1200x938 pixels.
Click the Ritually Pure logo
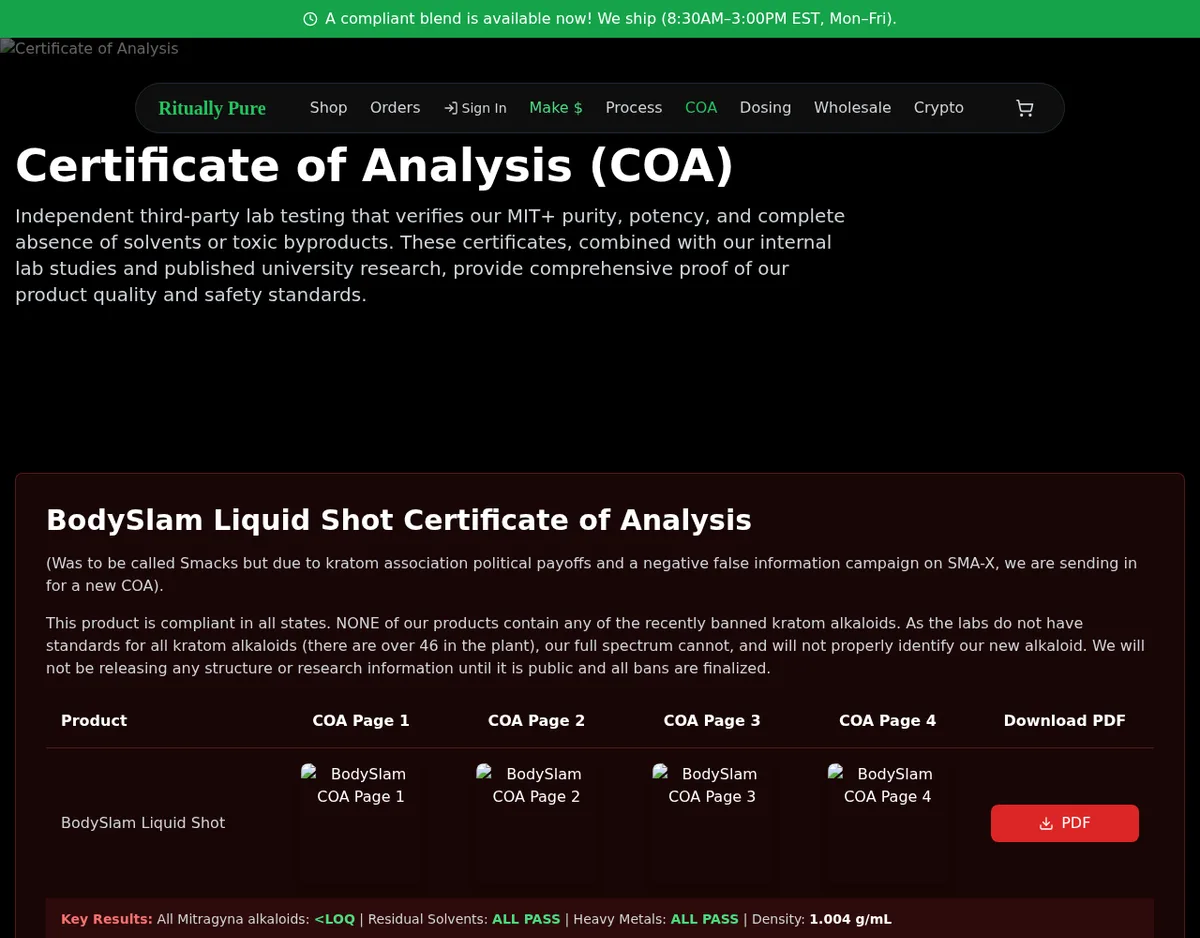point(212,108)
